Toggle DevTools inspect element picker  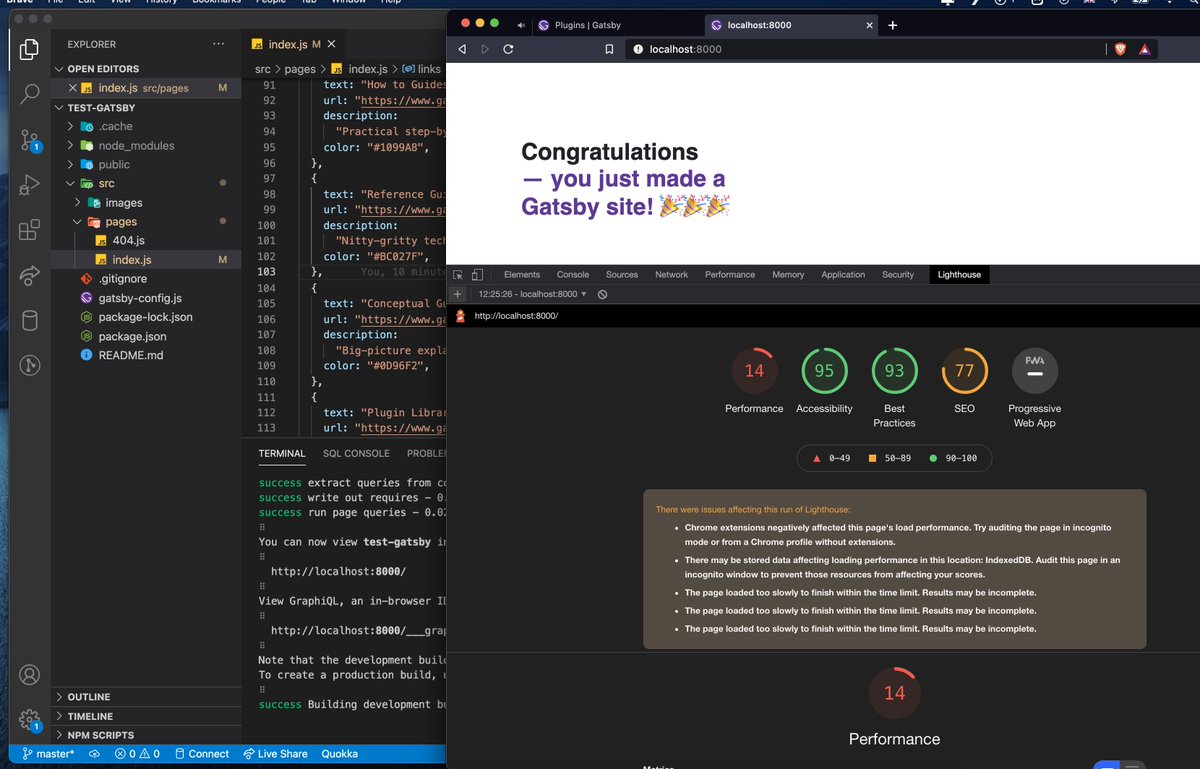458,274
